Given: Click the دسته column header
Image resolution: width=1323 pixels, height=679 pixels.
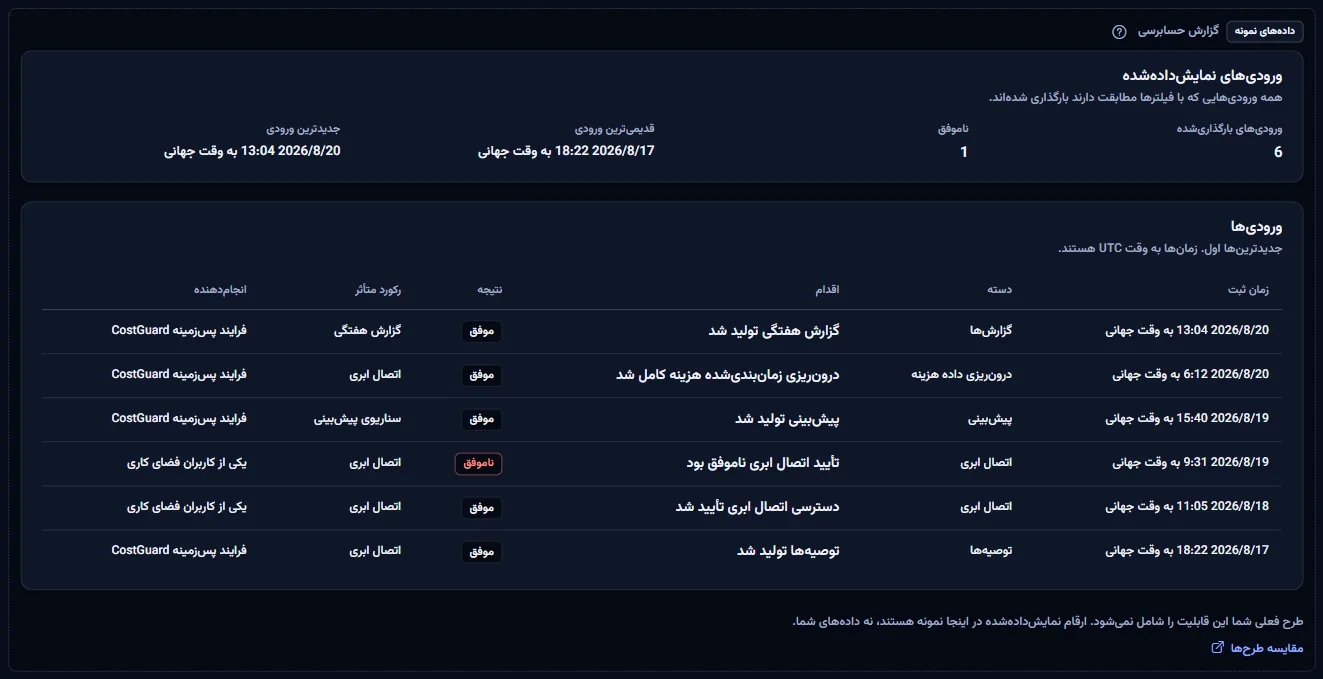Looking at the screenshot, I should [x=1000, y=290].
